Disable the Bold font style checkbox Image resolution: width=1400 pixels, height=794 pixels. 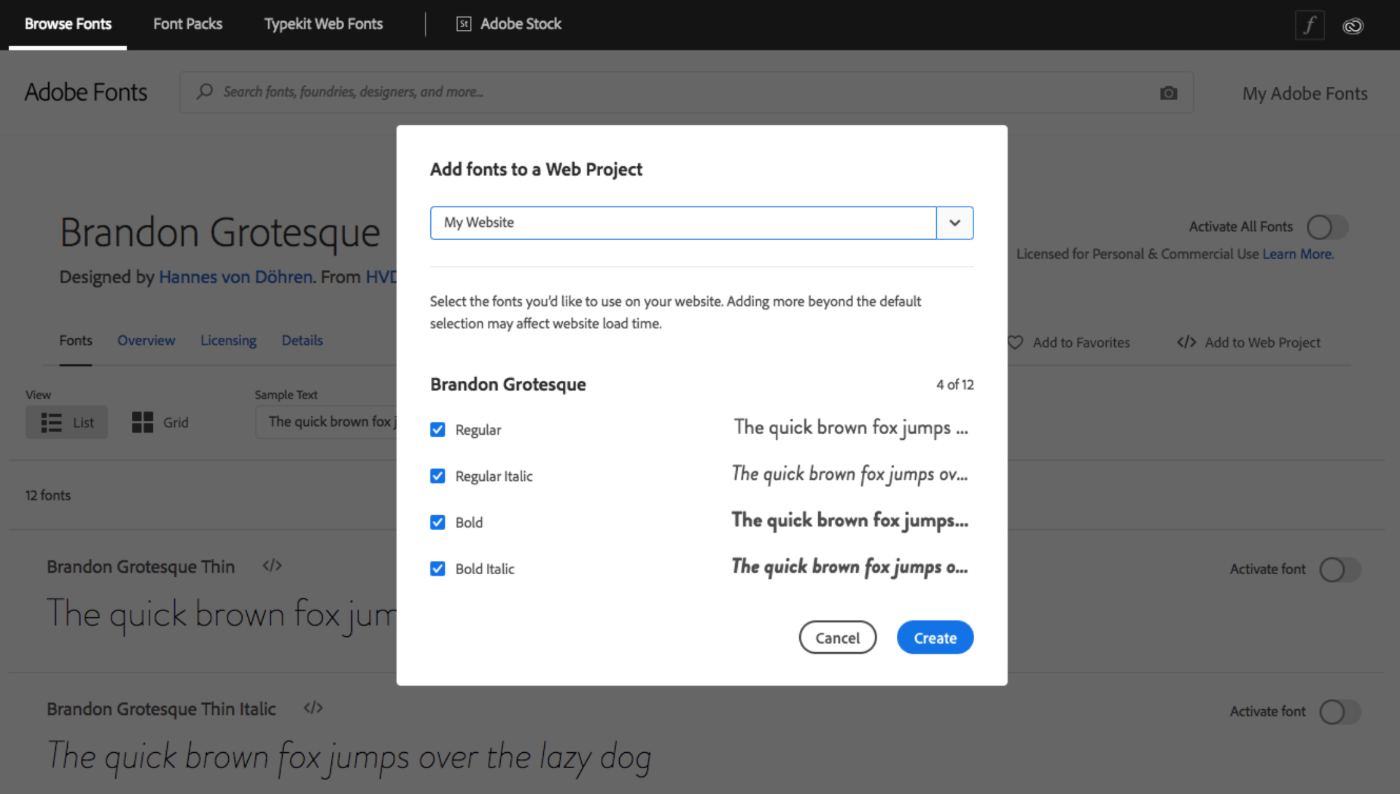437,521
